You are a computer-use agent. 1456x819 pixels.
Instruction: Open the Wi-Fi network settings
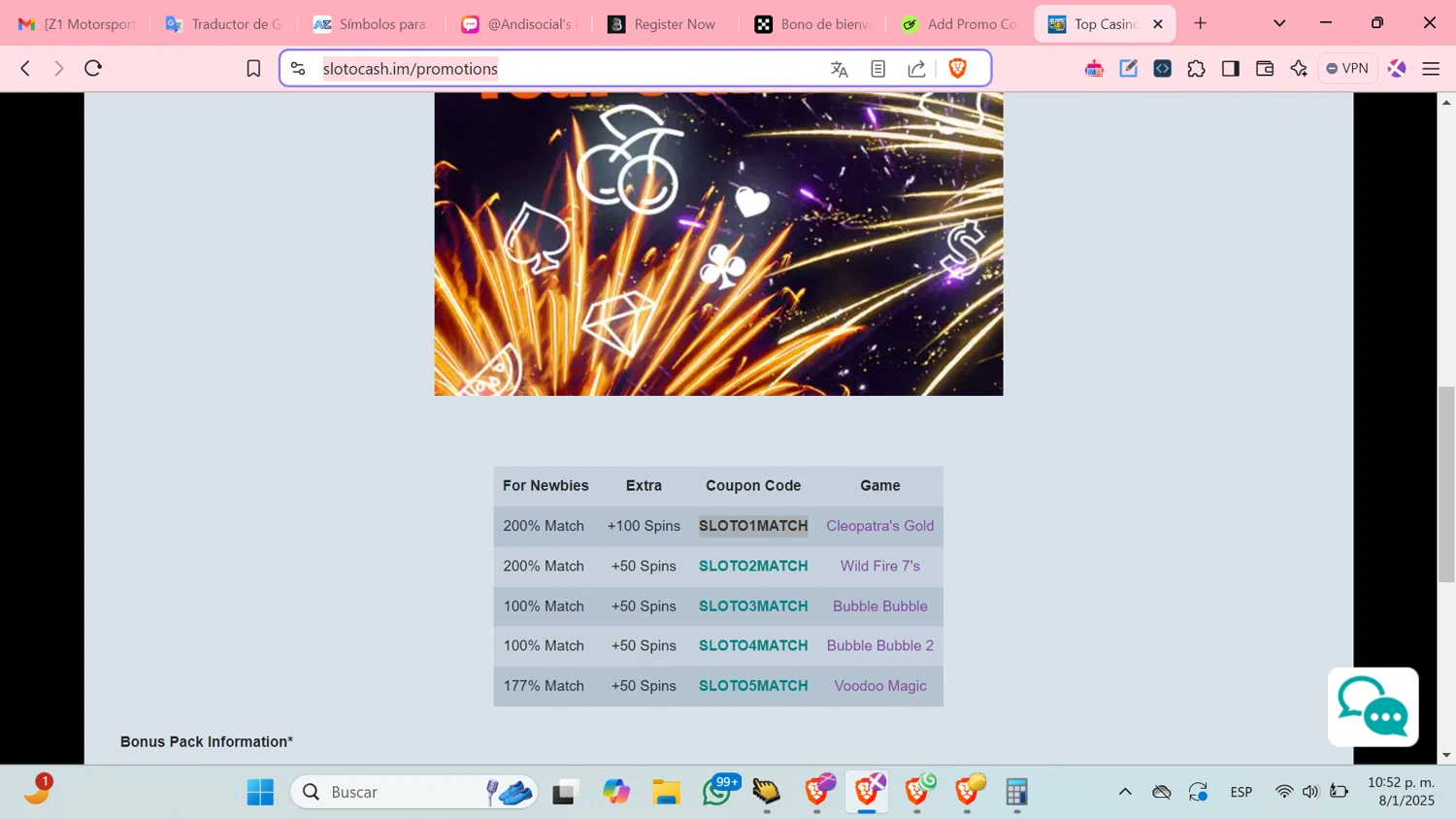[1284, 792]
